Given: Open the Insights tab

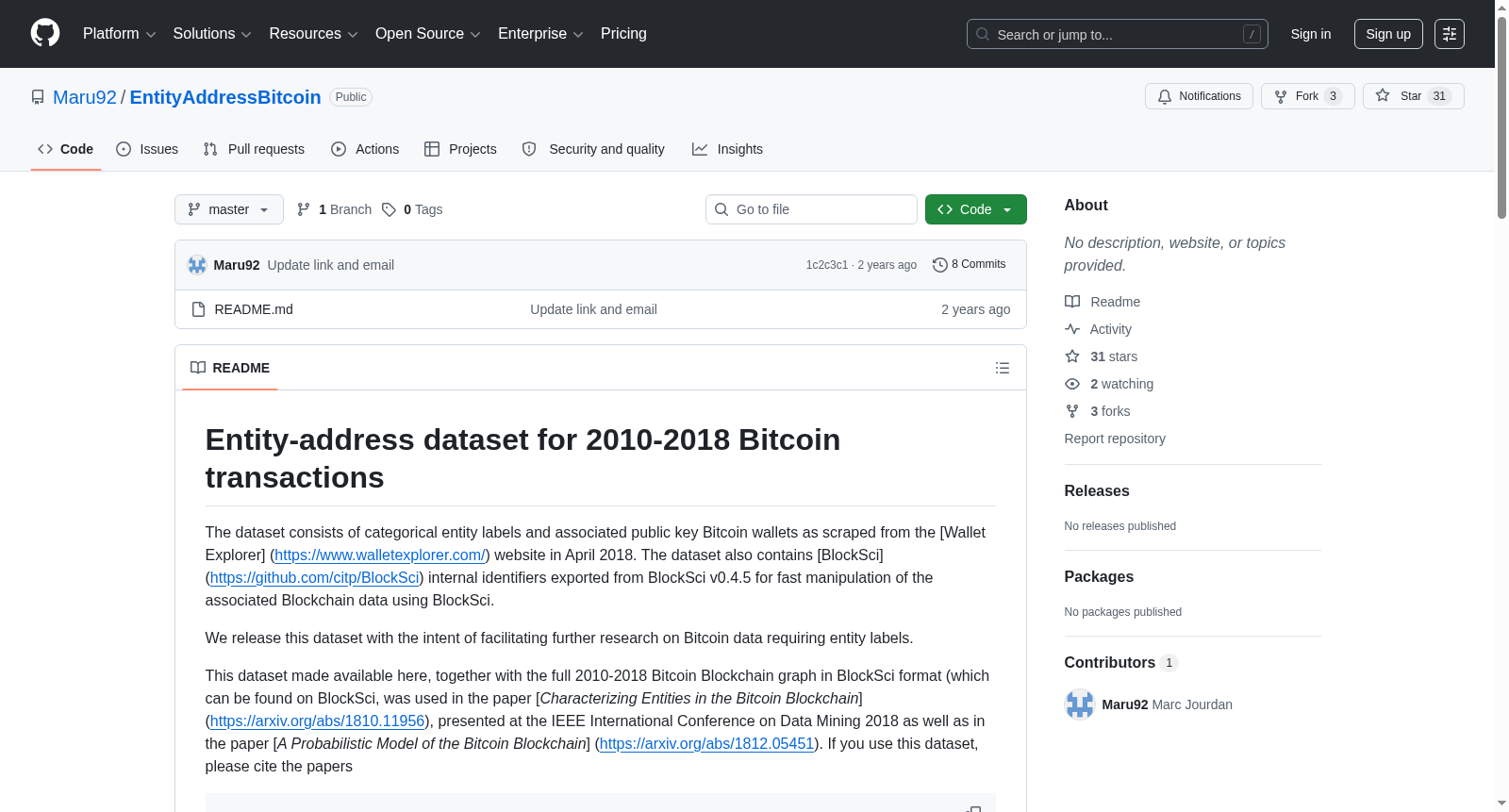Looking at the screenshot, I should click(x=727, y=149).
